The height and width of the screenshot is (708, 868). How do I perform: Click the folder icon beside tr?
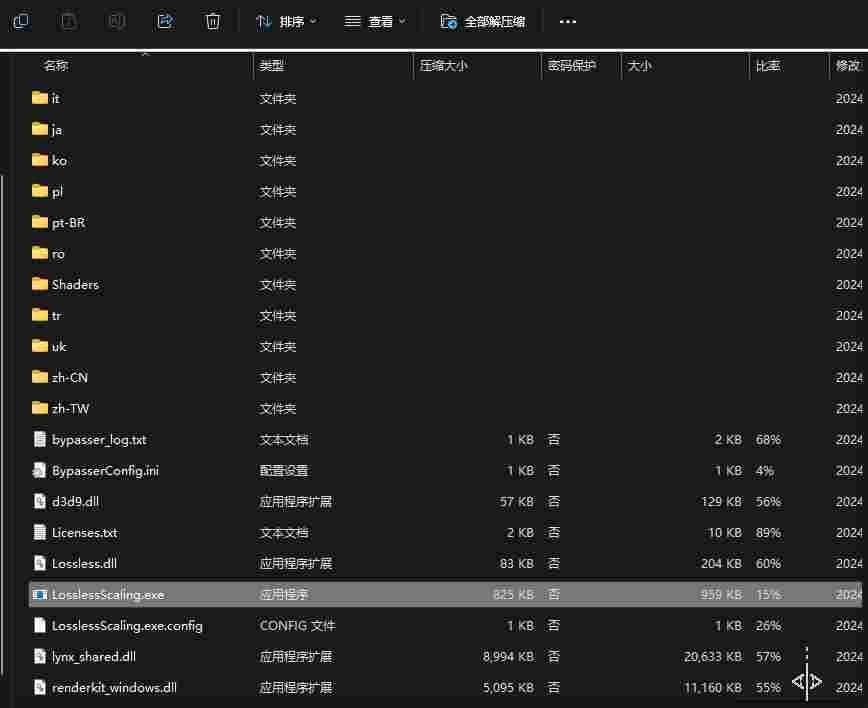[40, 315]
